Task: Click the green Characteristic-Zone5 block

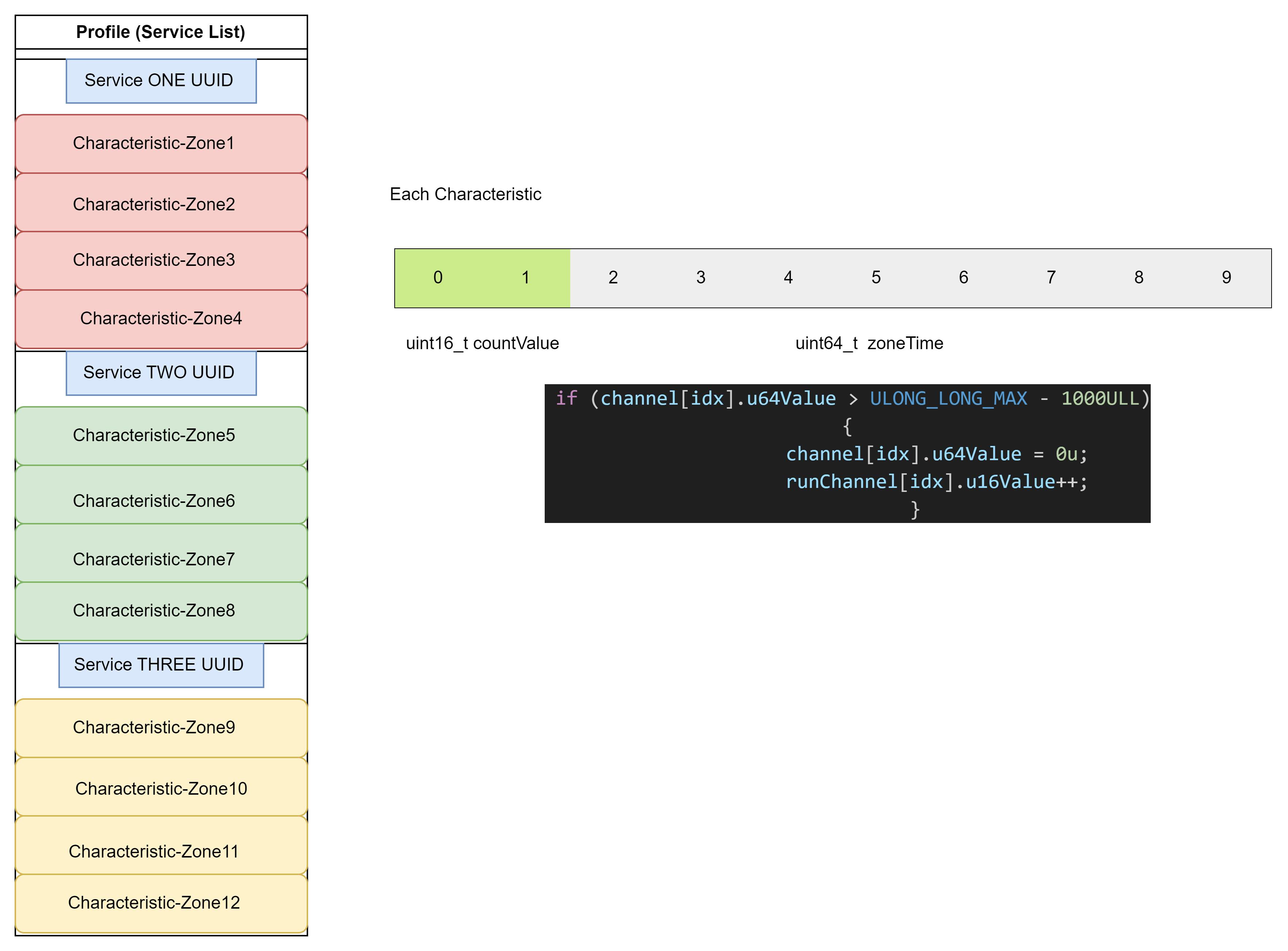Action: (161, 436)
